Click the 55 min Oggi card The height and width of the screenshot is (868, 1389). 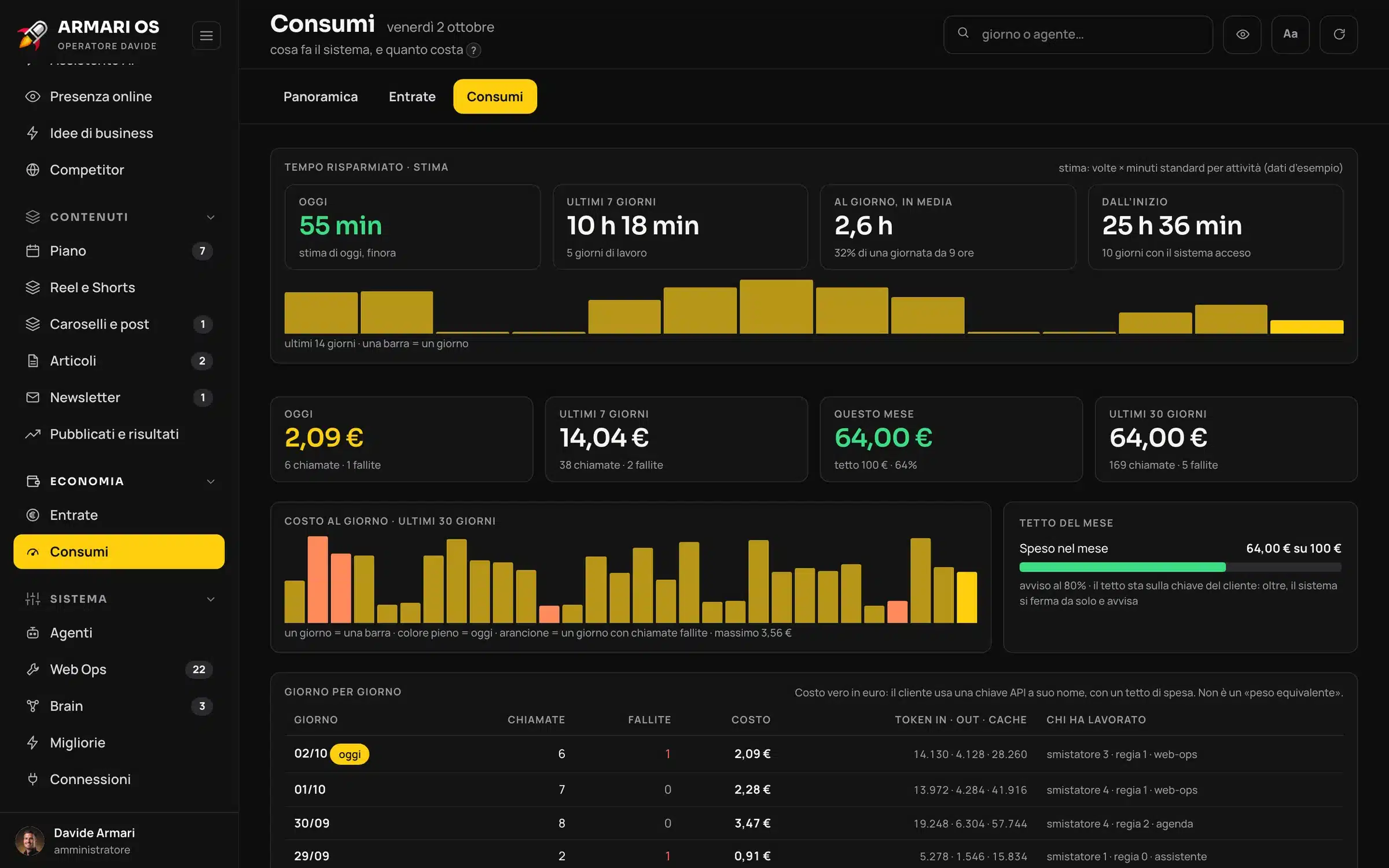click(x=412, y=227)
